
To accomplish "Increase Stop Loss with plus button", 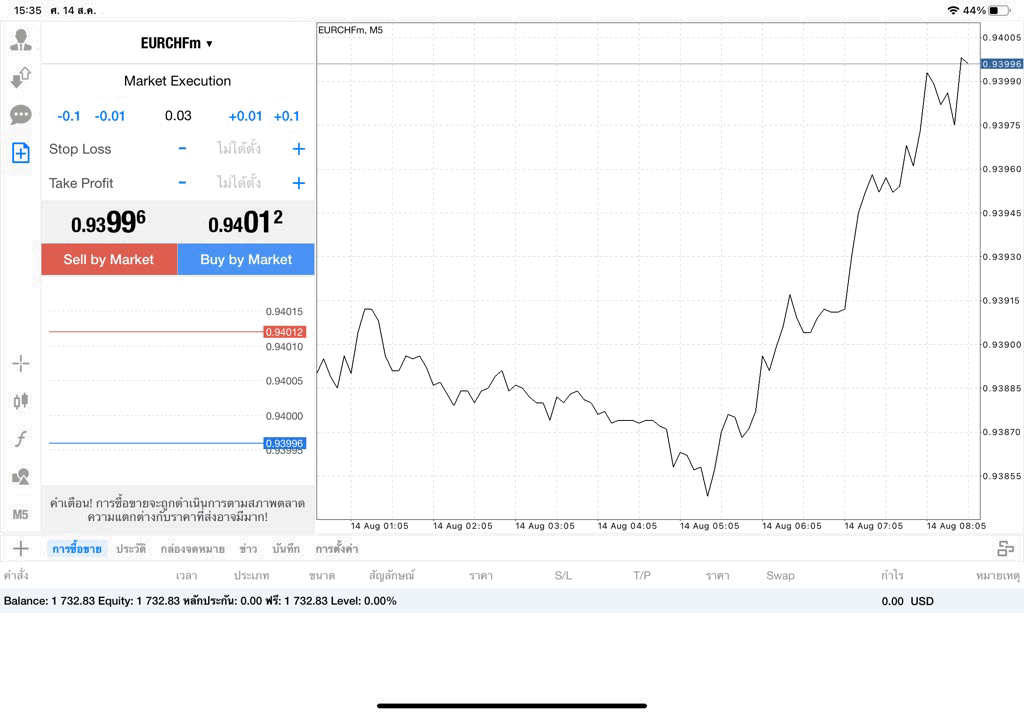I will [x=298, y=149].
